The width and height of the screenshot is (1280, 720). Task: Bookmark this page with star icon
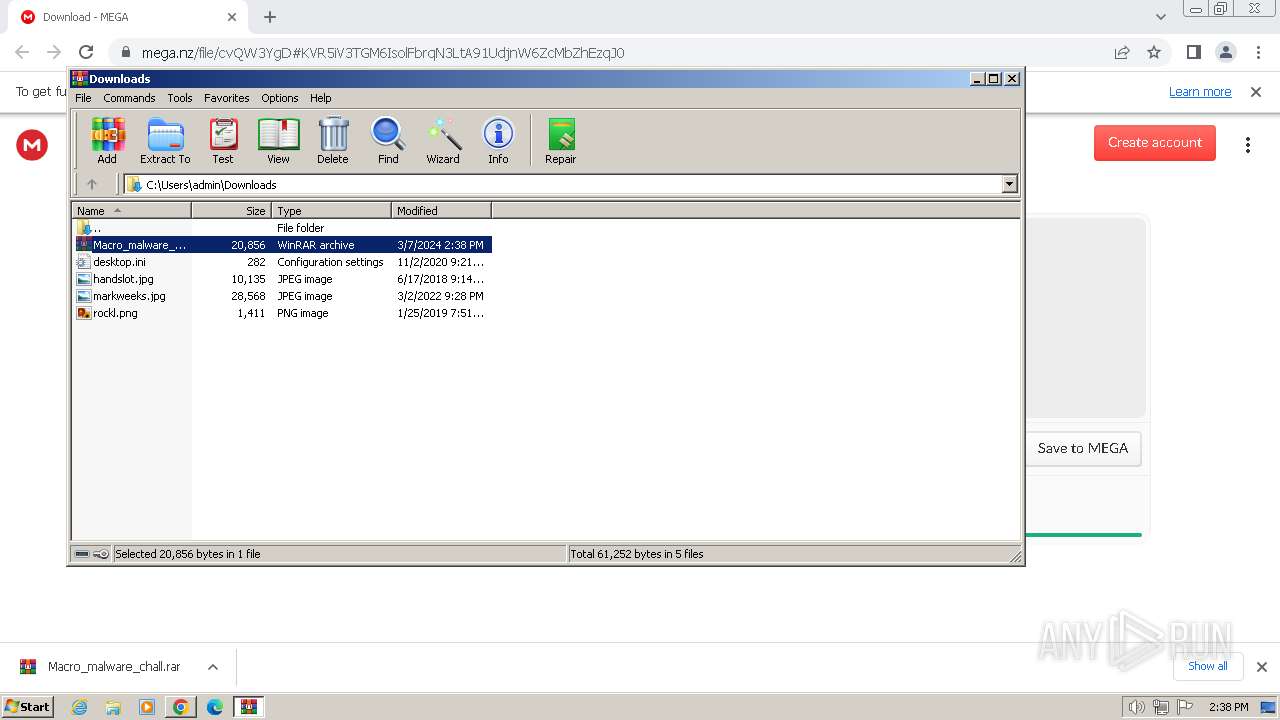click(x=1154, y=52)
